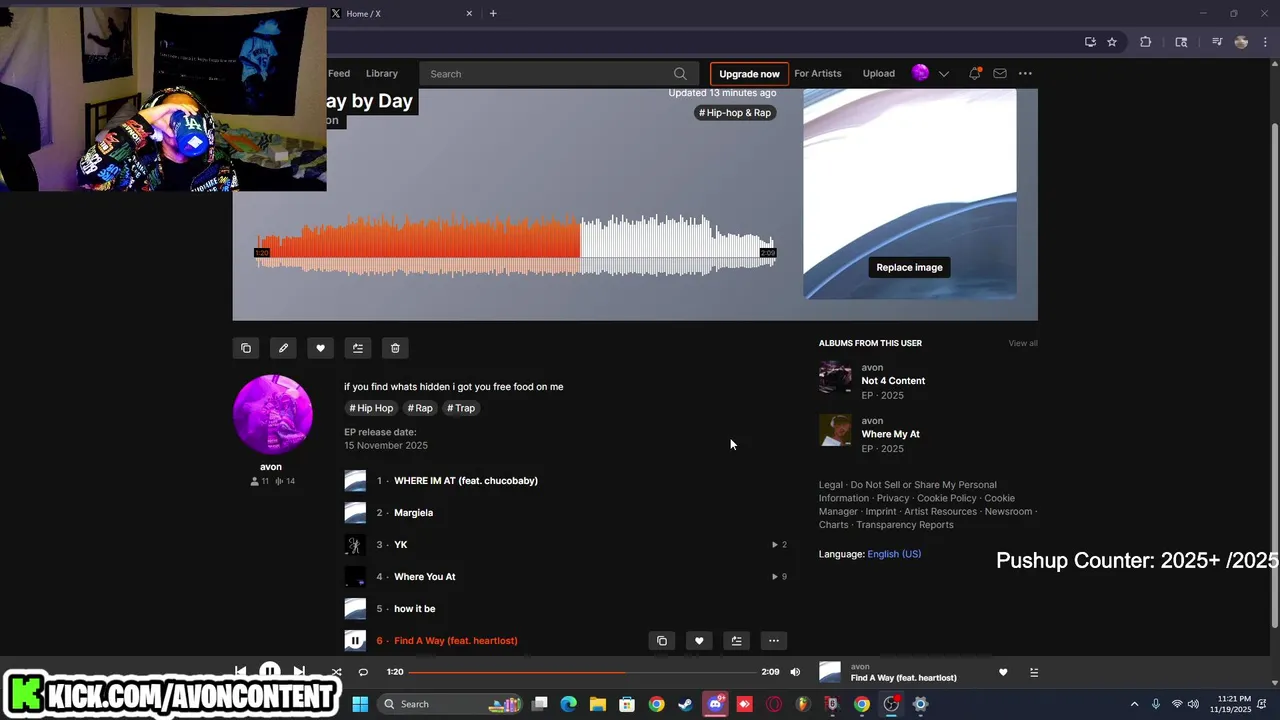Viewport: 1280px width, 720px height.
Task: Pause track 6 Find A Way
Action: coord(355,640)
